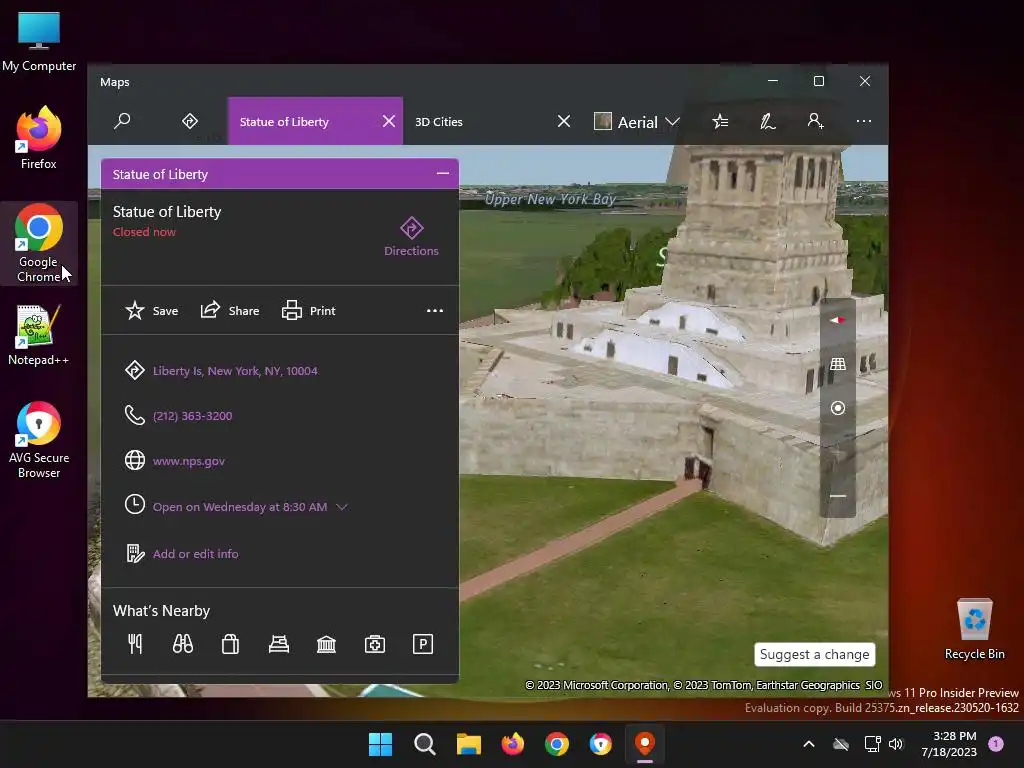Select the AVG Secure Browser desktop shortcut
The height and width of the screenshot is (768, 1024).
pyautogui.click(x=39, y=440)
